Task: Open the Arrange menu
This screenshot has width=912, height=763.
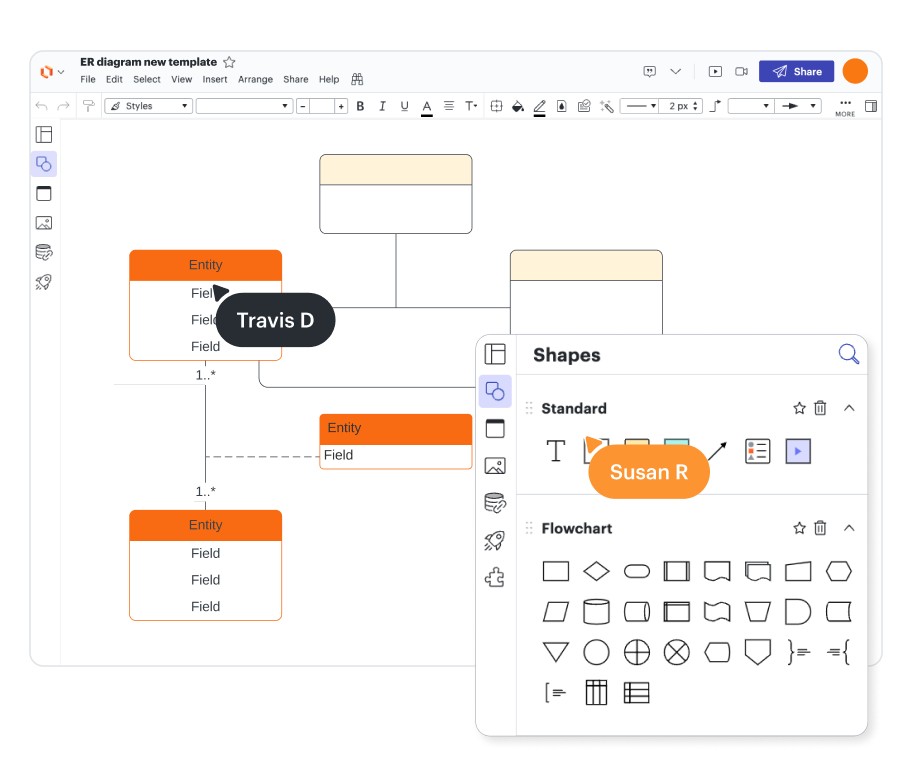Action: coord(255,80)
